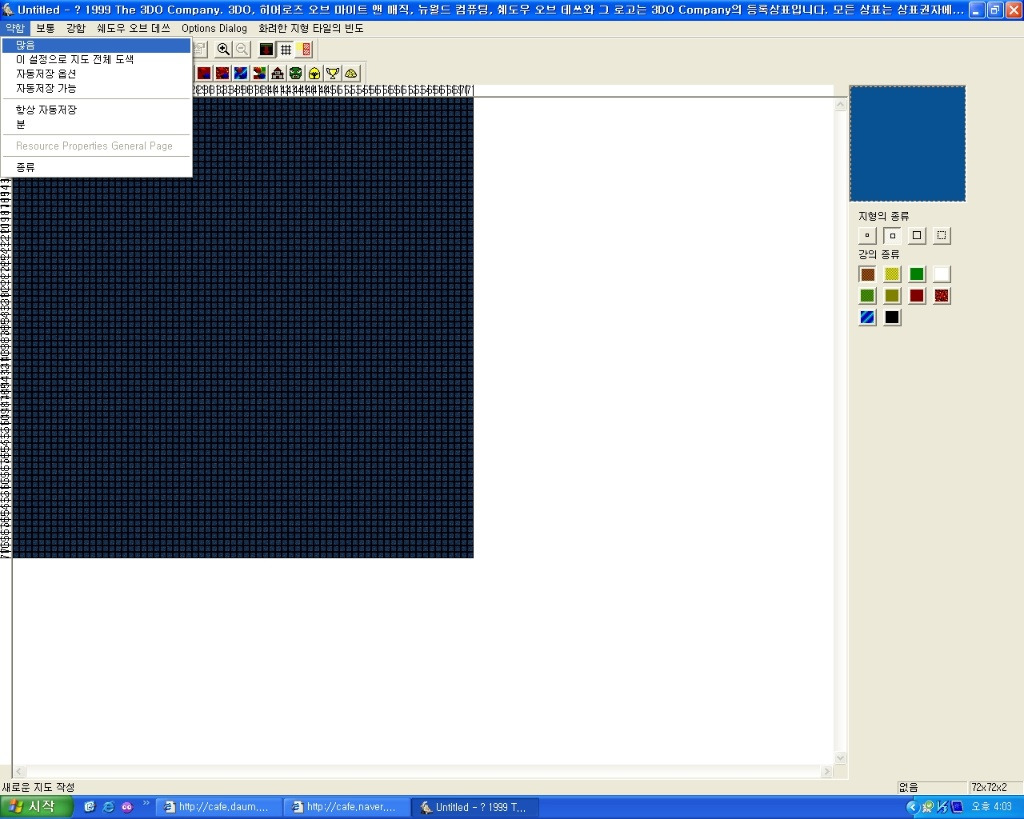The height and width of the screenshot is (819, 1024).
Task: Select the green monster face tool icon
Action: coord(296,73)
